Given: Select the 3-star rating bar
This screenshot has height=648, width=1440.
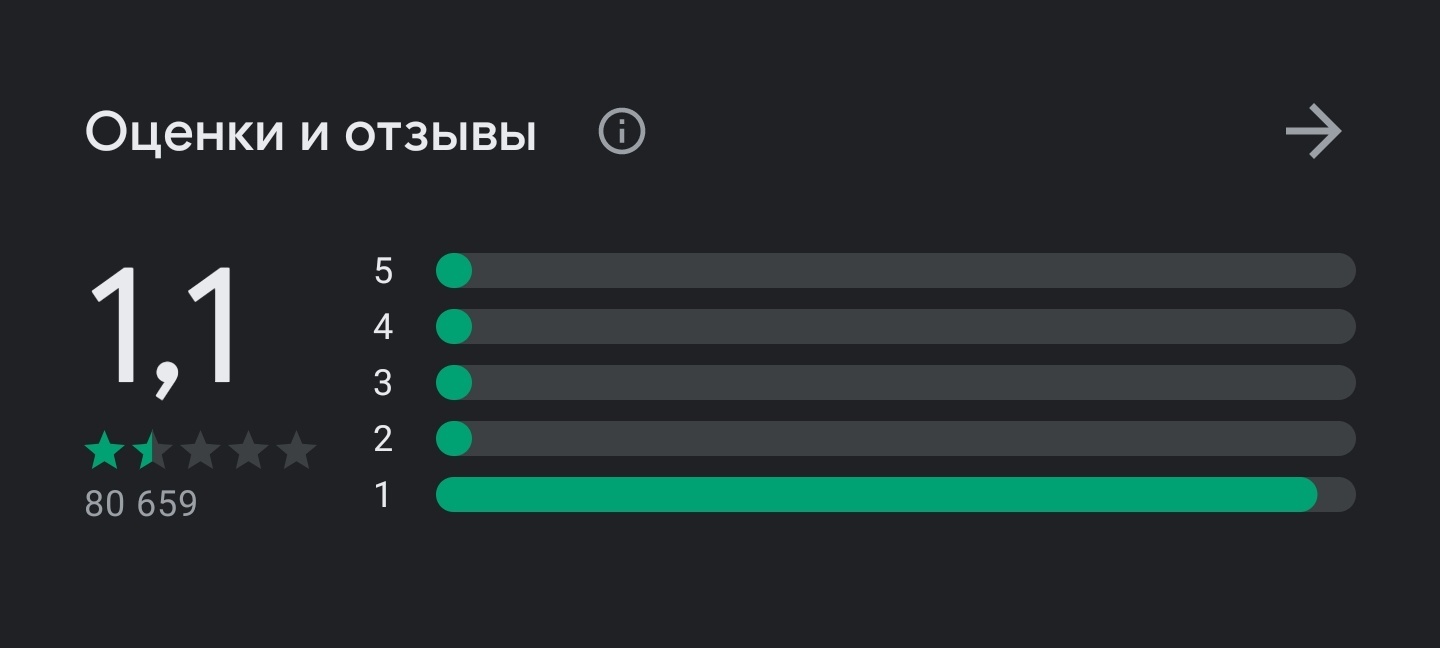Looking at the screenshot, I should pos(896,383).
